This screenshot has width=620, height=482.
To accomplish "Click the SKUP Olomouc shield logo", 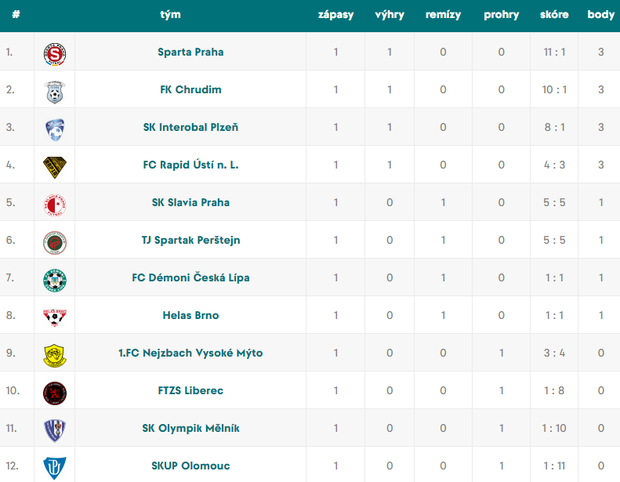I will [x=55, y=468].
